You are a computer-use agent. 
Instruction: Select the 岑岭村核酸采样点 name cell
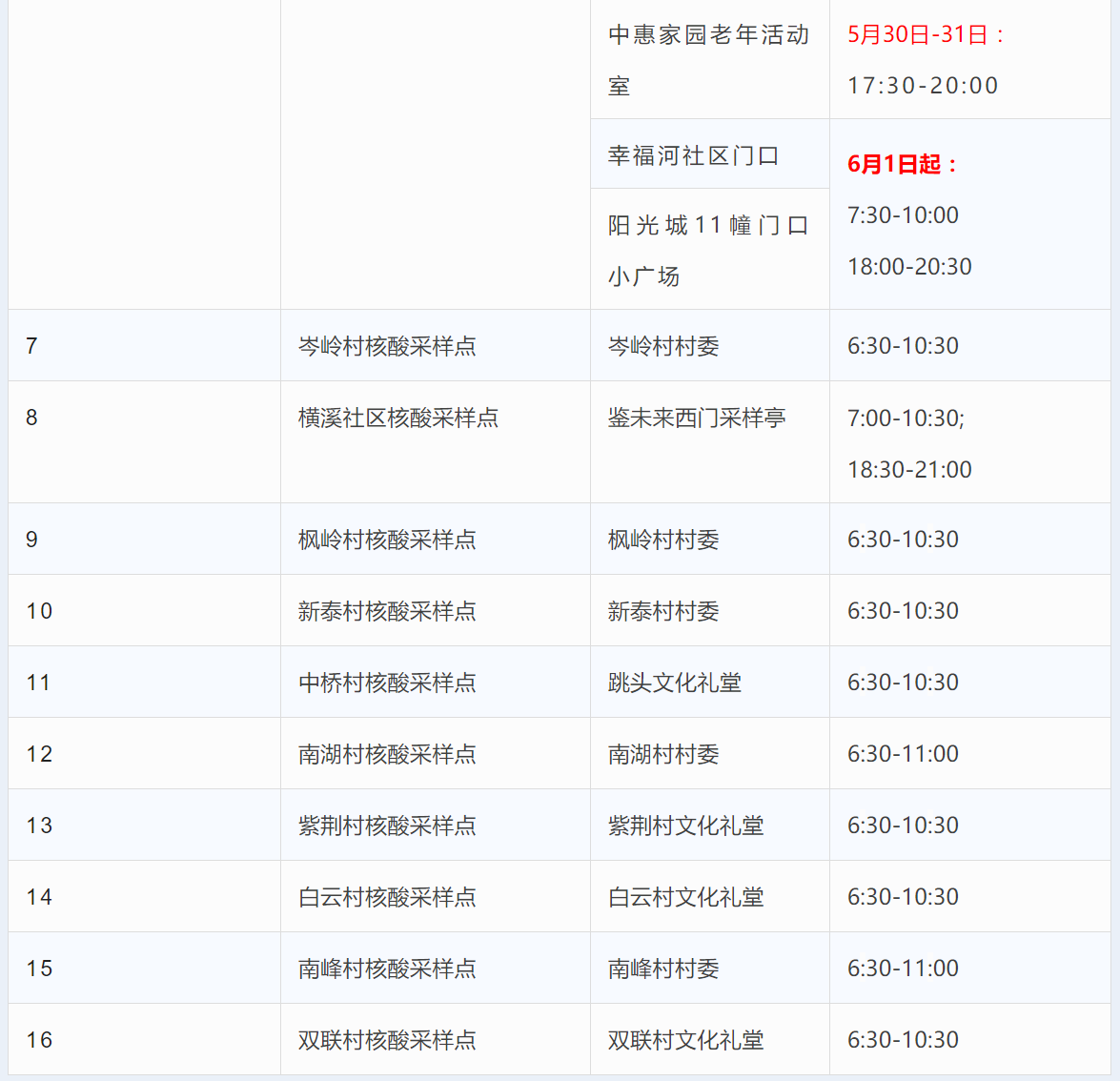(x=387, y=346)
